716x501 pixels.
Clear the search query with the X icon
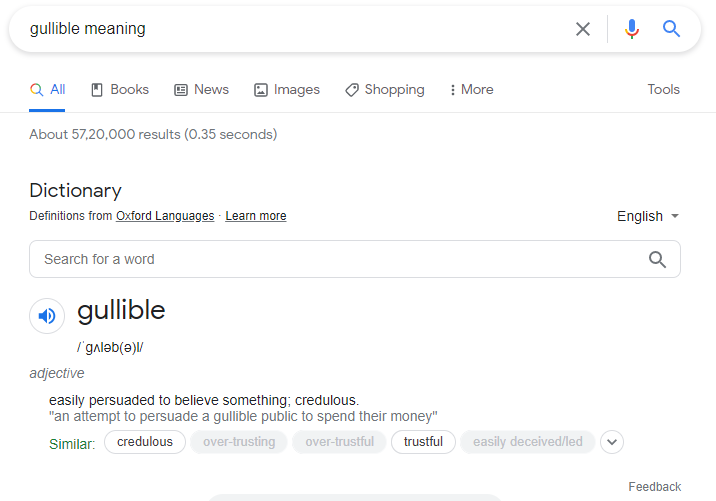(583, 29)
